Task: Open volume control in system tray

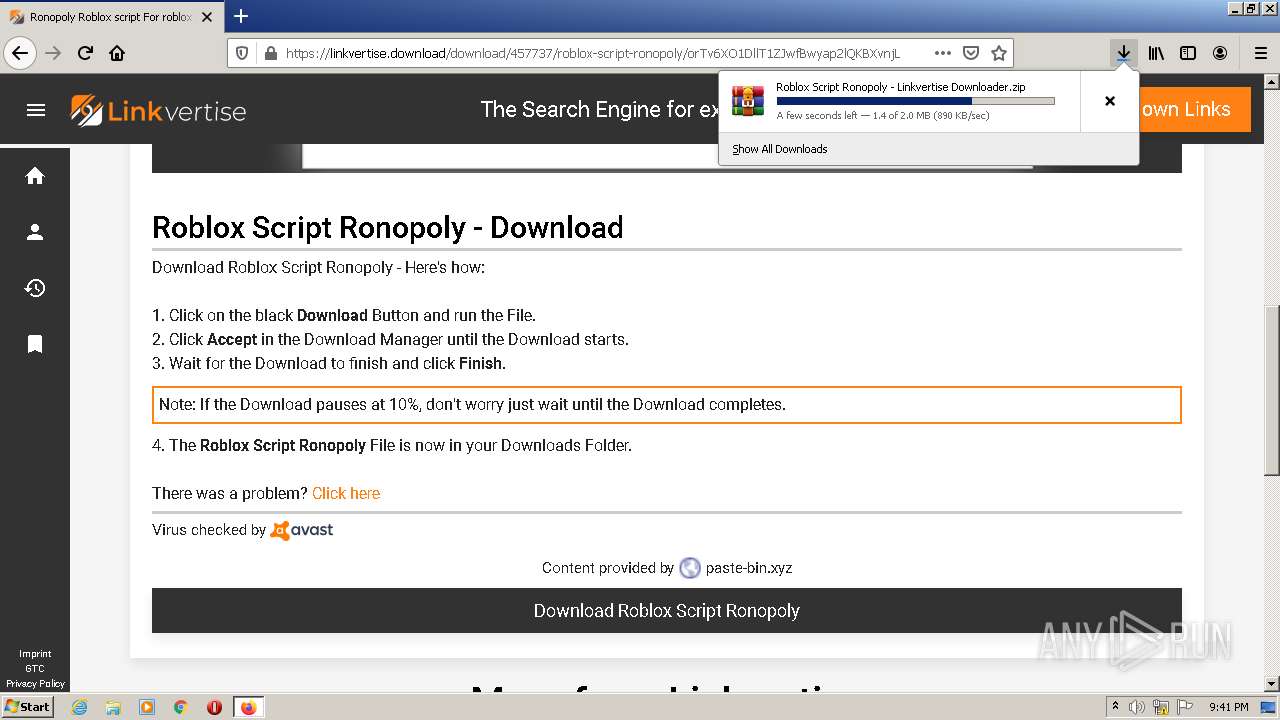Action: pyautogui.click(x=1137, y=707)
